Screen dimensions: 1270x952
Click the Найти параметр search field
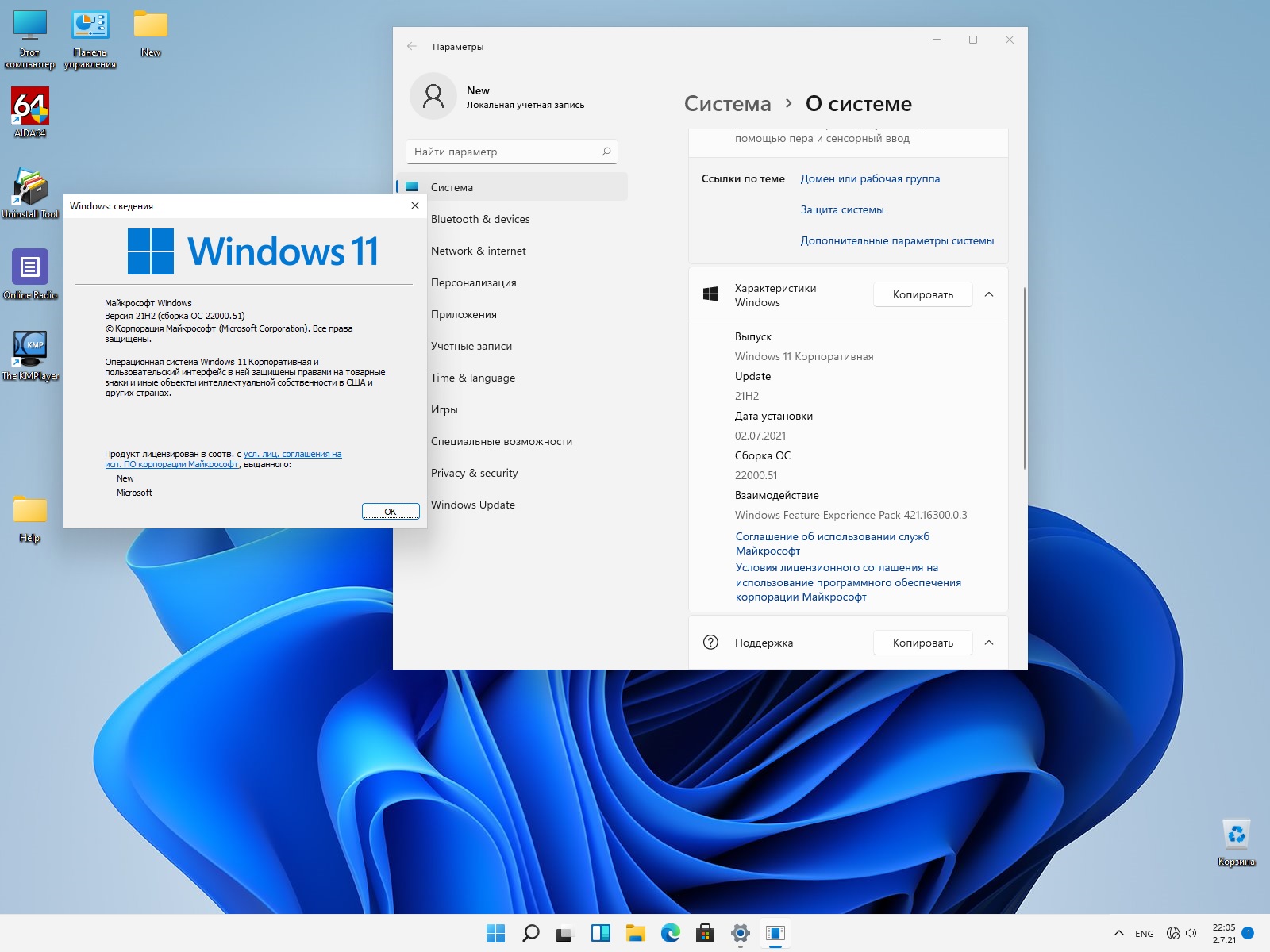coord(506,152)
